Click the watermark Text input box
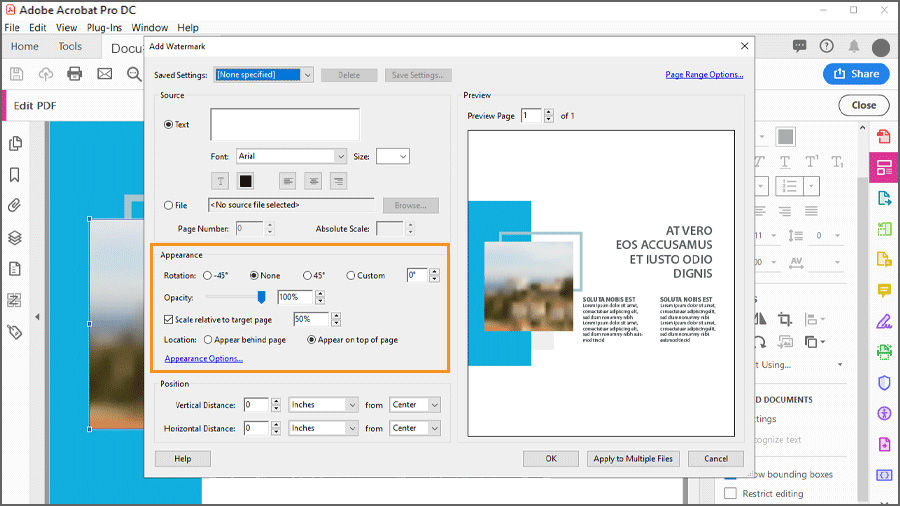Screen dimensions: 900x506 (285, 124)
